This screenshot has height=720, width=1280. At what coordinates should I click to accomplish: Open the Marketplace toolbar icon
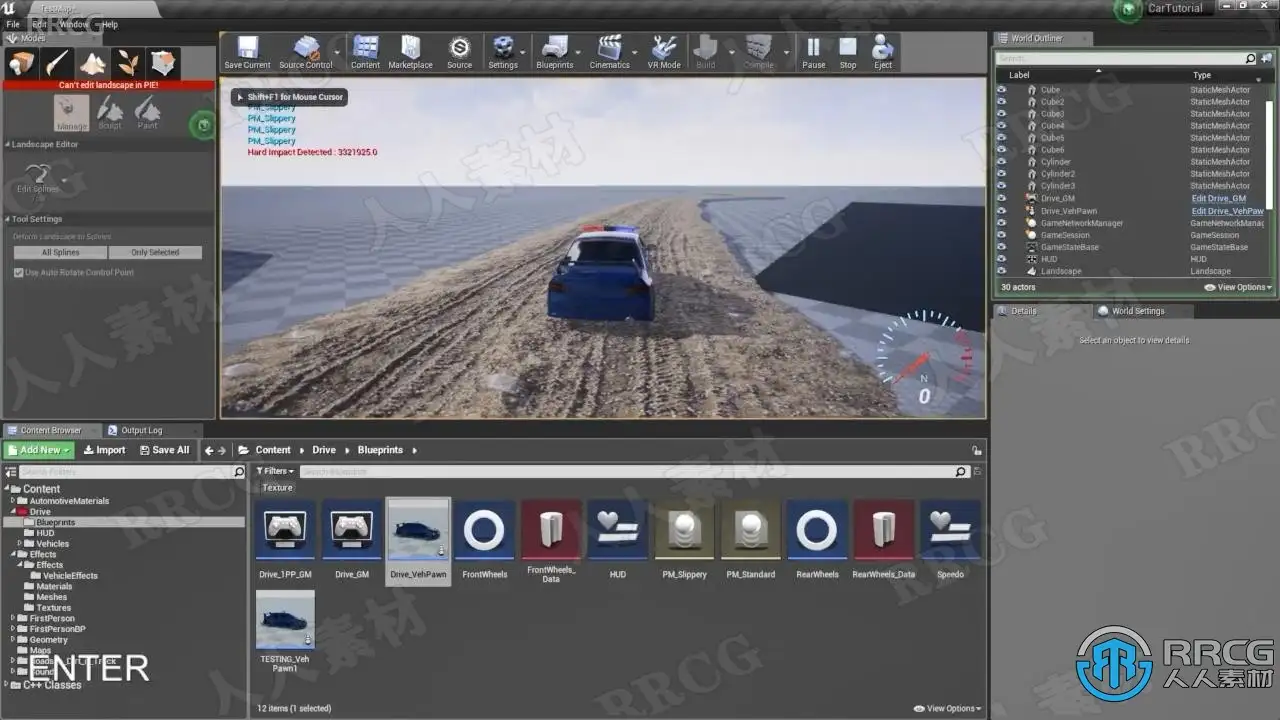tap(410, 52)
